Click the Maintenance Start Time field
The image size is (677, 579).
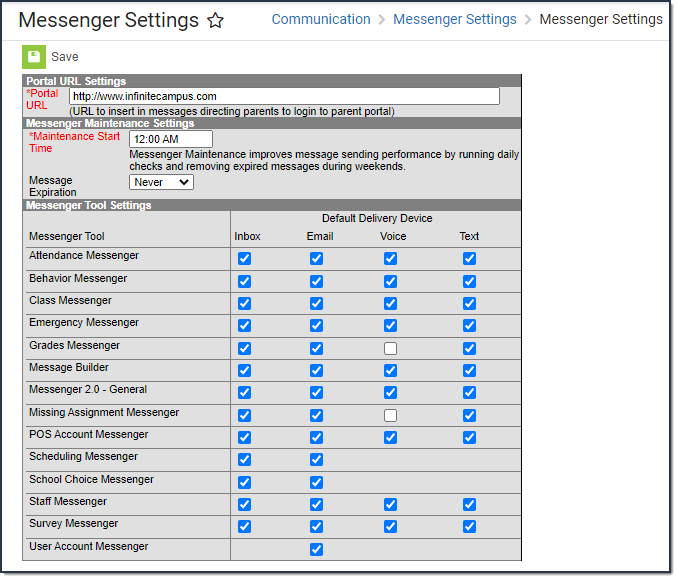tap(171, 140)
